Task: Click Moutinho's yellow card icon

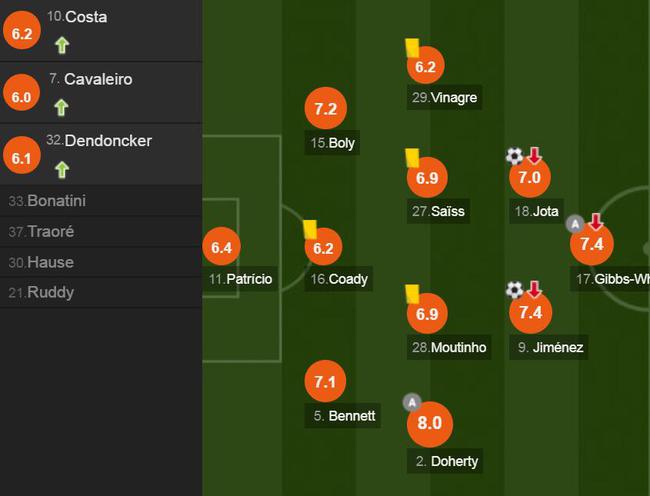Action: (x=412, y=294)
